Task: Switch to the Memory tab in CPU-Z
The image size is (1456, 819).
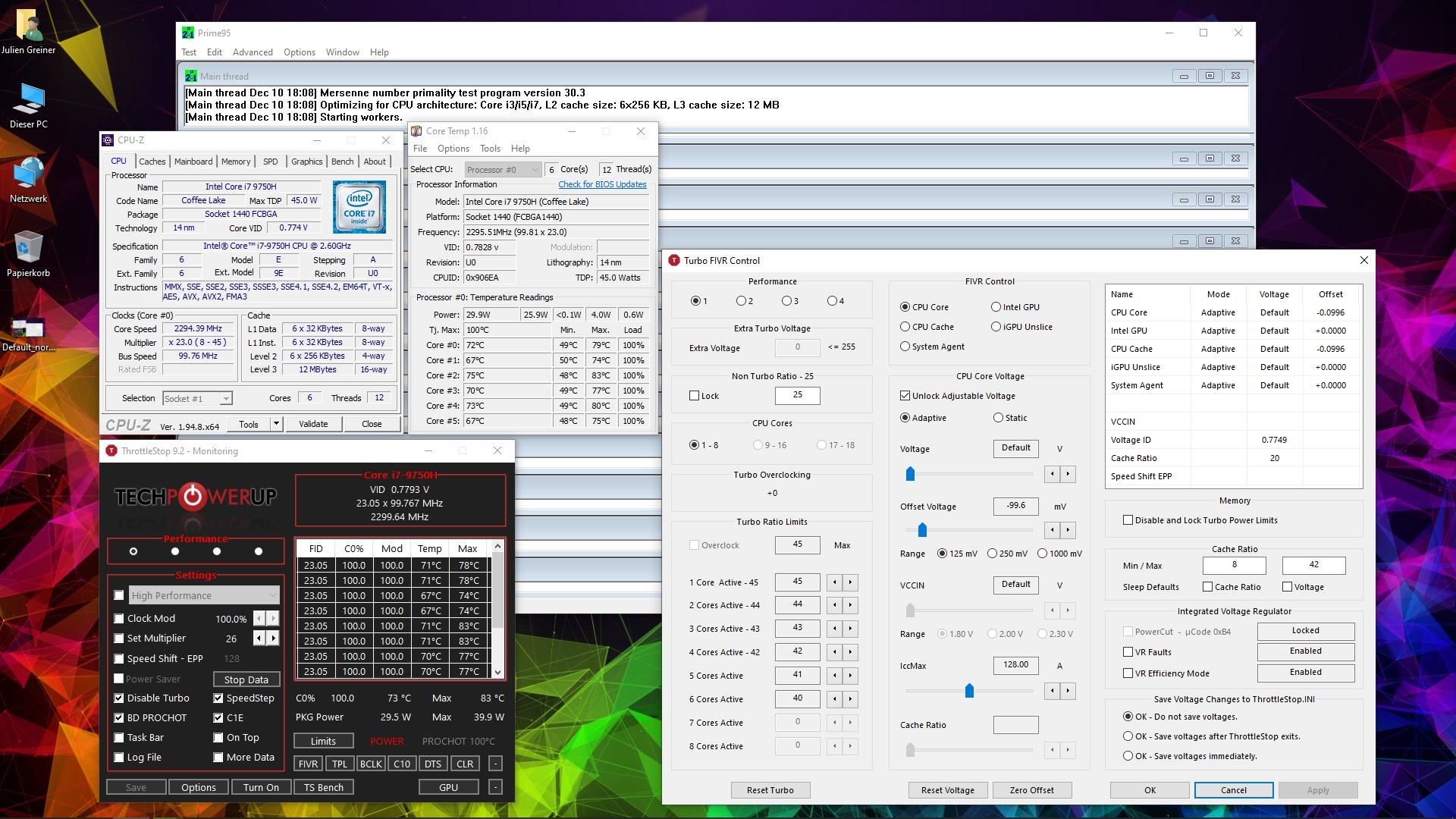Action: pos(236,162)
